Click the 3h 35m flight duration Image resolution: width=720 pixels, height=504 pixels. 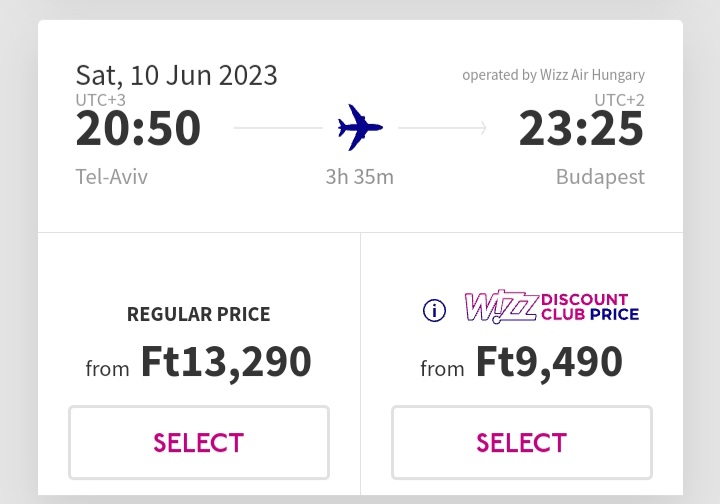click(360, 177)
